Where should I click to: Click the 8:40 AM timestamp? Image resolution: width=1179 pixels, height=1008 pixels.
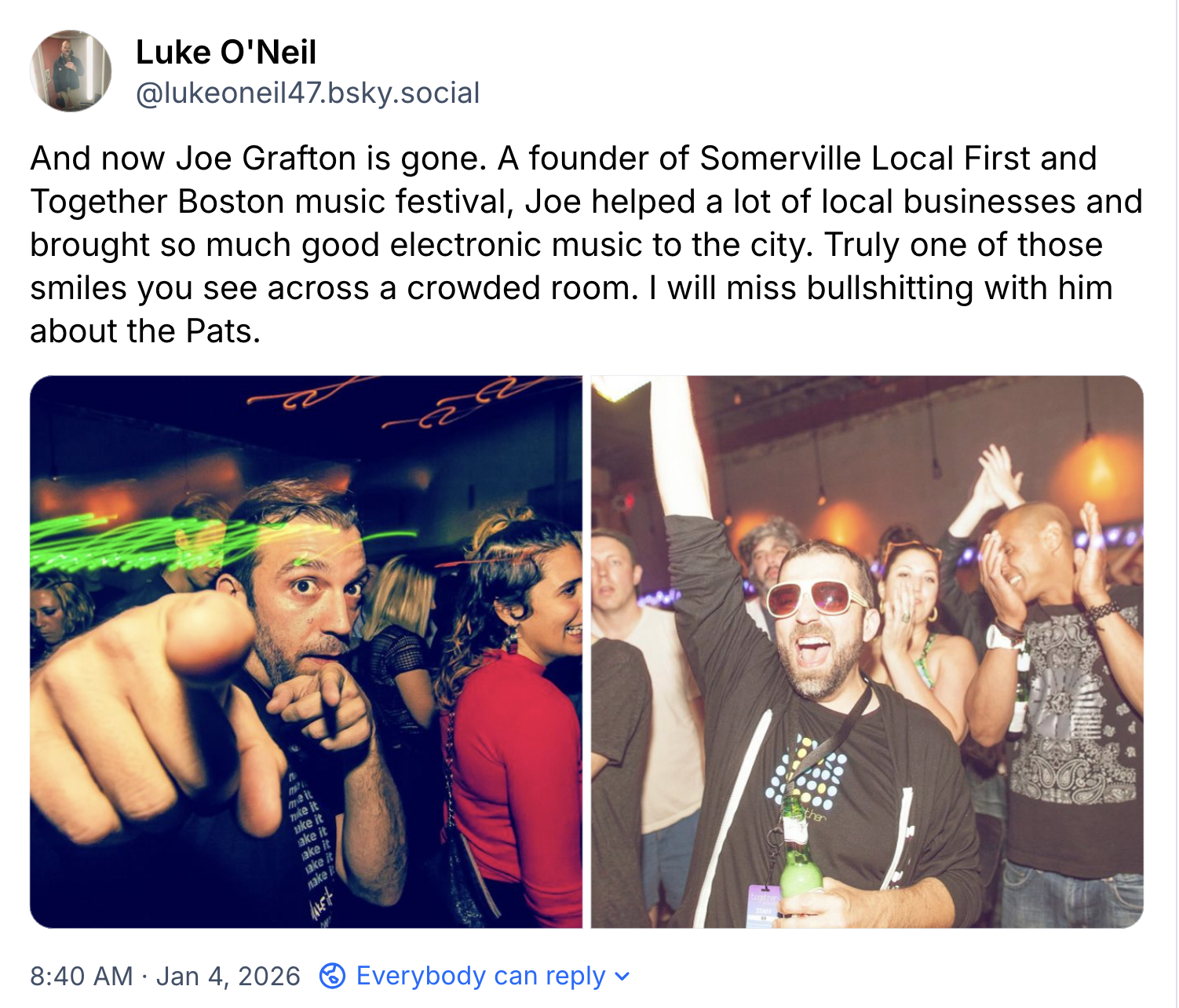point(81,976)
